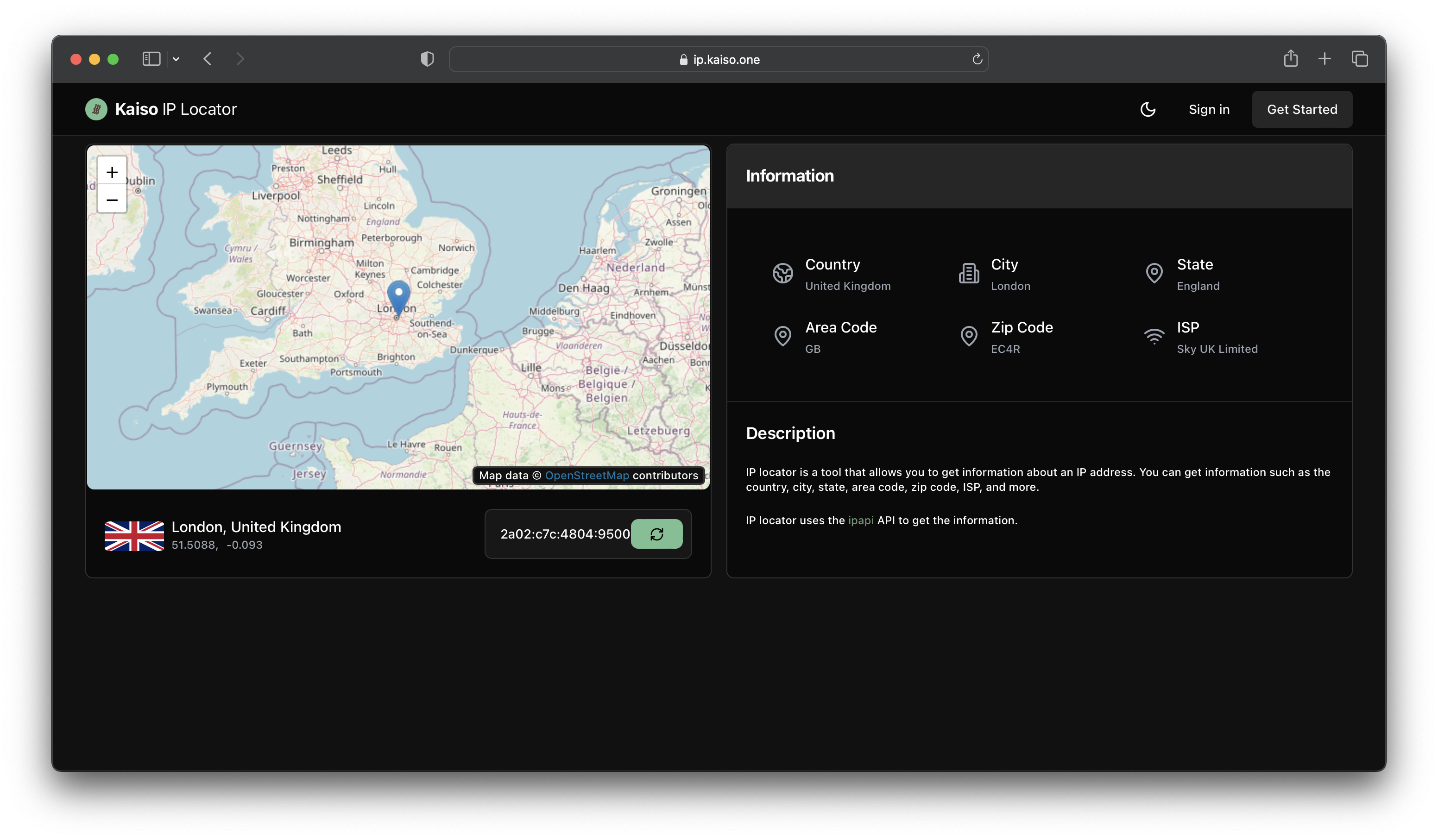The height and width of the screenshot is (840, 1438).
Task: Click the Sign in link
Action: pos(1209,109)
